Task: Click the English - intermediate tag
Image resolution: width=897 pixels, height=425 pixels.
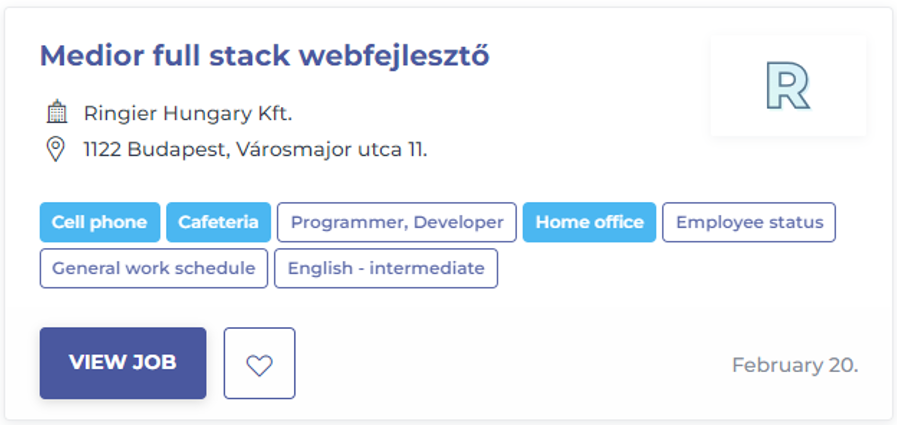Action: click(385, 268)
